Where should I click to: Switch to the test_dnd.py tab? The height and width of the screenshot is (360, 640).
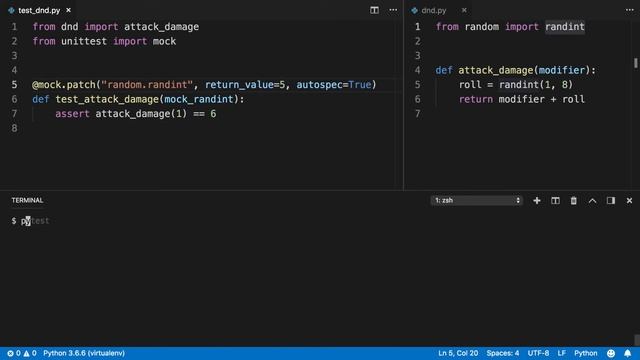[39, 10]
